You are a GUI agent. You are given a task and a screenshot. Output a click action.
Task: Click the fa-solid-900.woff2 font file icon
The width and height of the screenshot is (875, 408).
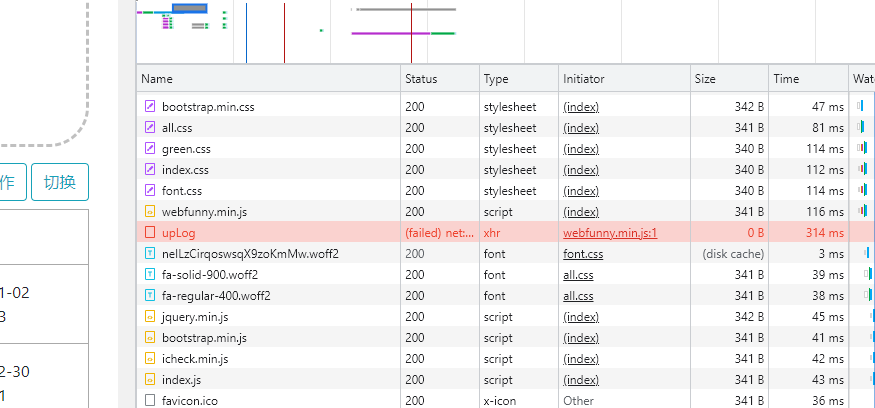coord(150,275)
